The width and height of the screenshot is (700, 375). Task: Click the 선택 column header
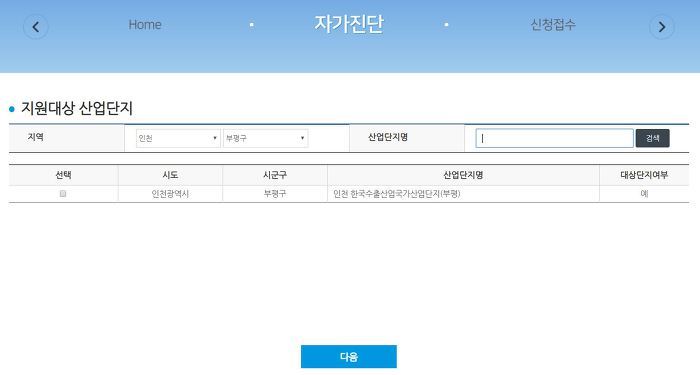(x=63, y=175)
